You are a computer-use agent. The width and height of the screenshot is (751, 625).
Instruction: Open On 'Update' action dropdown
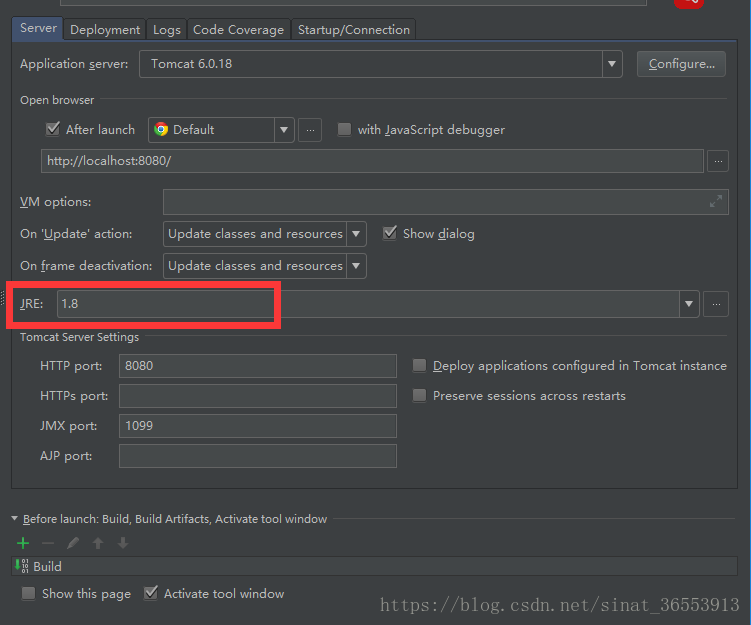coord(356,234)
